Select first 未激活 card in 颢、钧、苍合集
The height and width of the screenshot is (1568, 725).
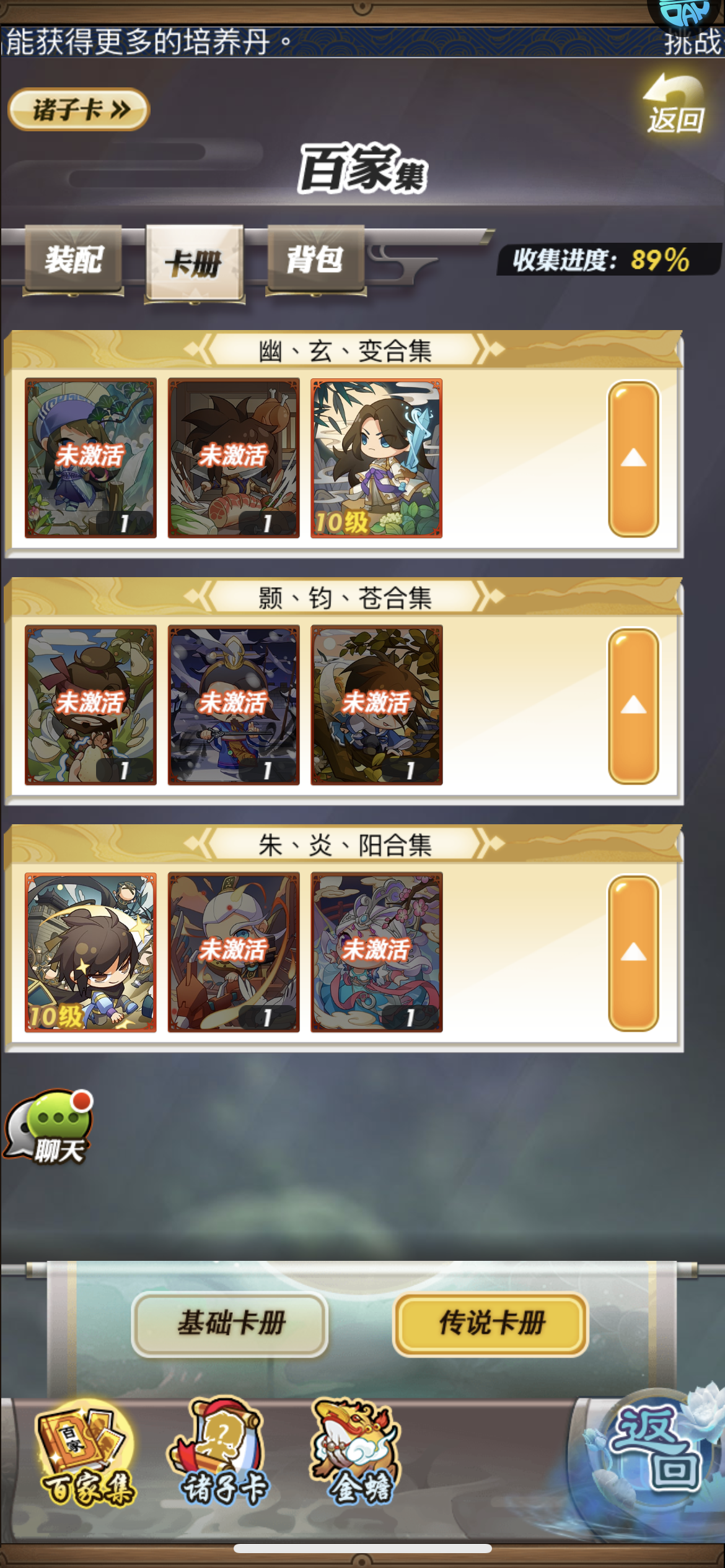pos(90,705)
